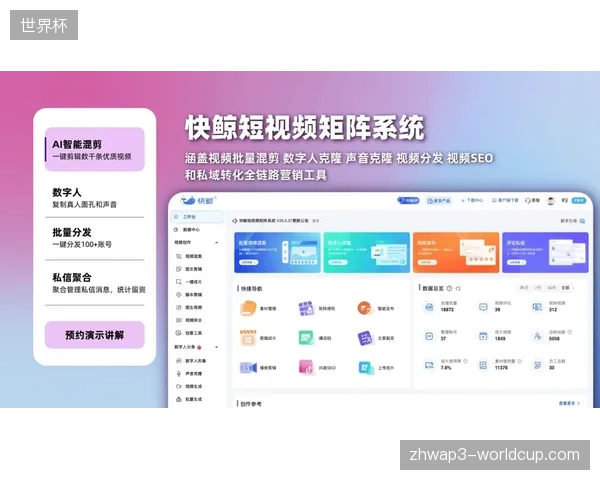Click the calendar icon next to 1849
The image size is (600, 480).
pyautogui.click(x=483, y=336)
